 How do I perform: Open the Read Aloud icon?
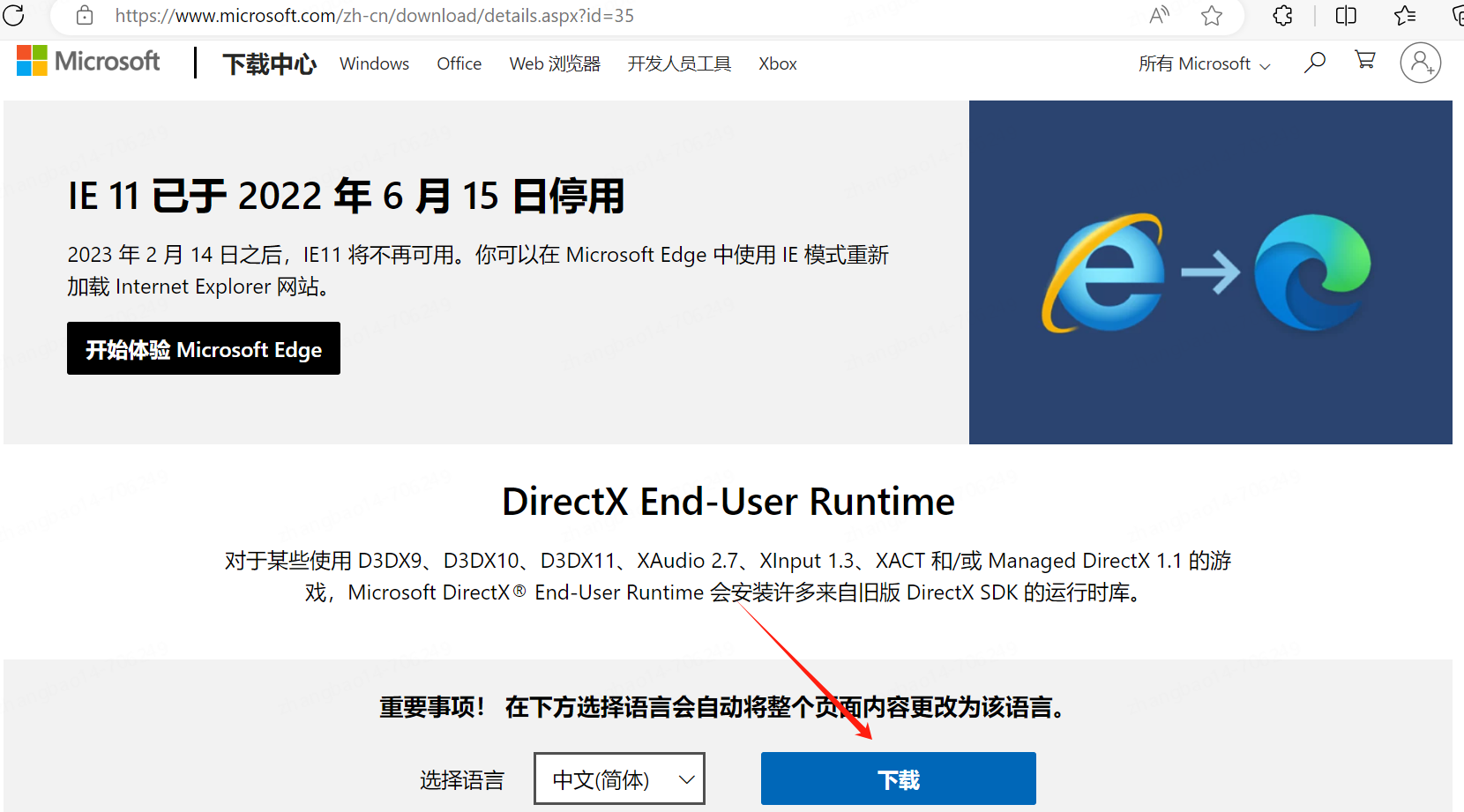(1159, 15)
